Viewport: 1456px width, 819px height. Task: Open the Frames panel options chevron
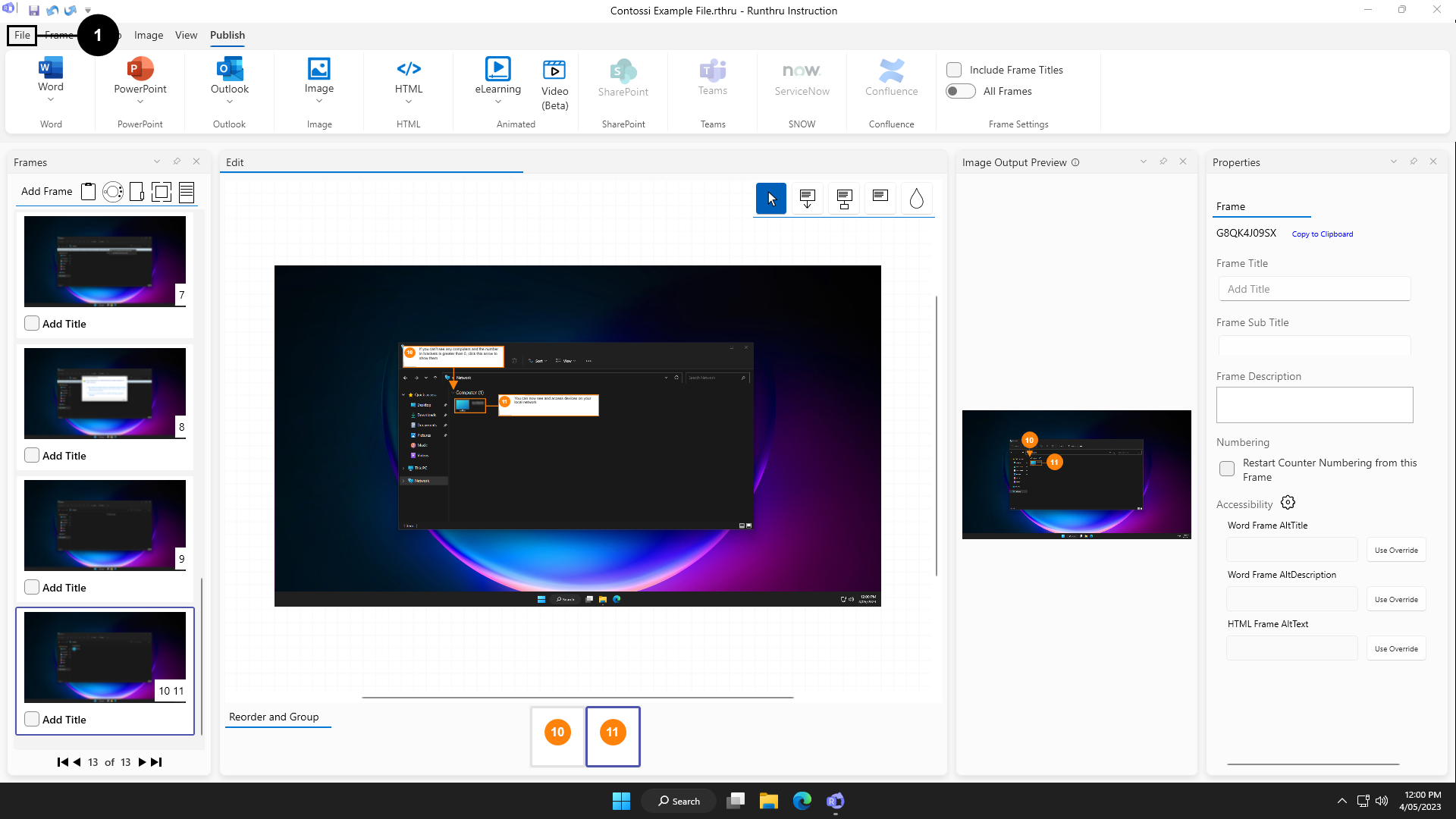[157, 162]
